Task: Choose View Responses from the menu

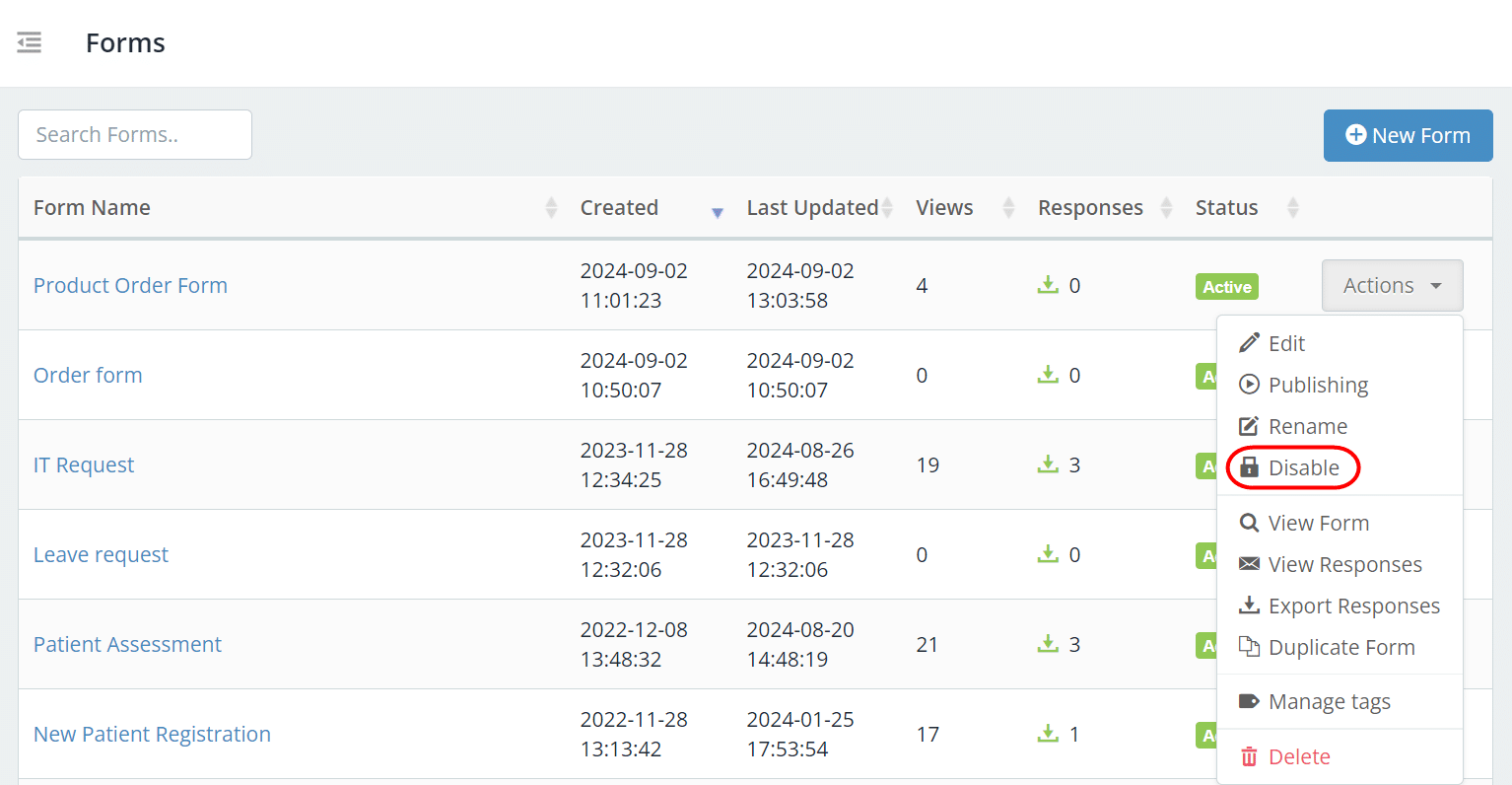Action: point(1340,564)
